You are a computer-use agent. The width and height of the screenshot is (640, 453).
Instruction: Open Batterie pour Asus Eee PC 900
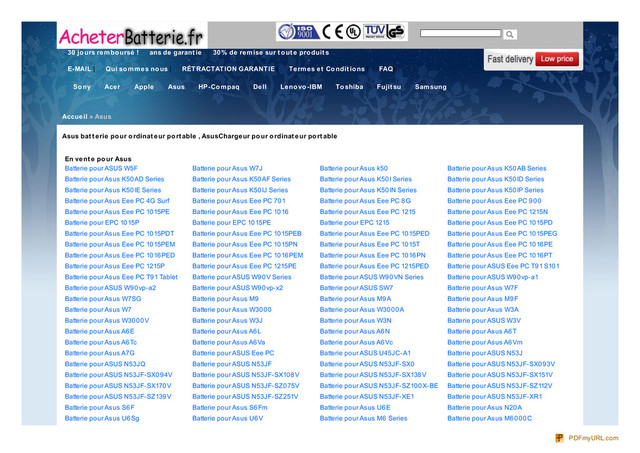click(x=494, y=201)
